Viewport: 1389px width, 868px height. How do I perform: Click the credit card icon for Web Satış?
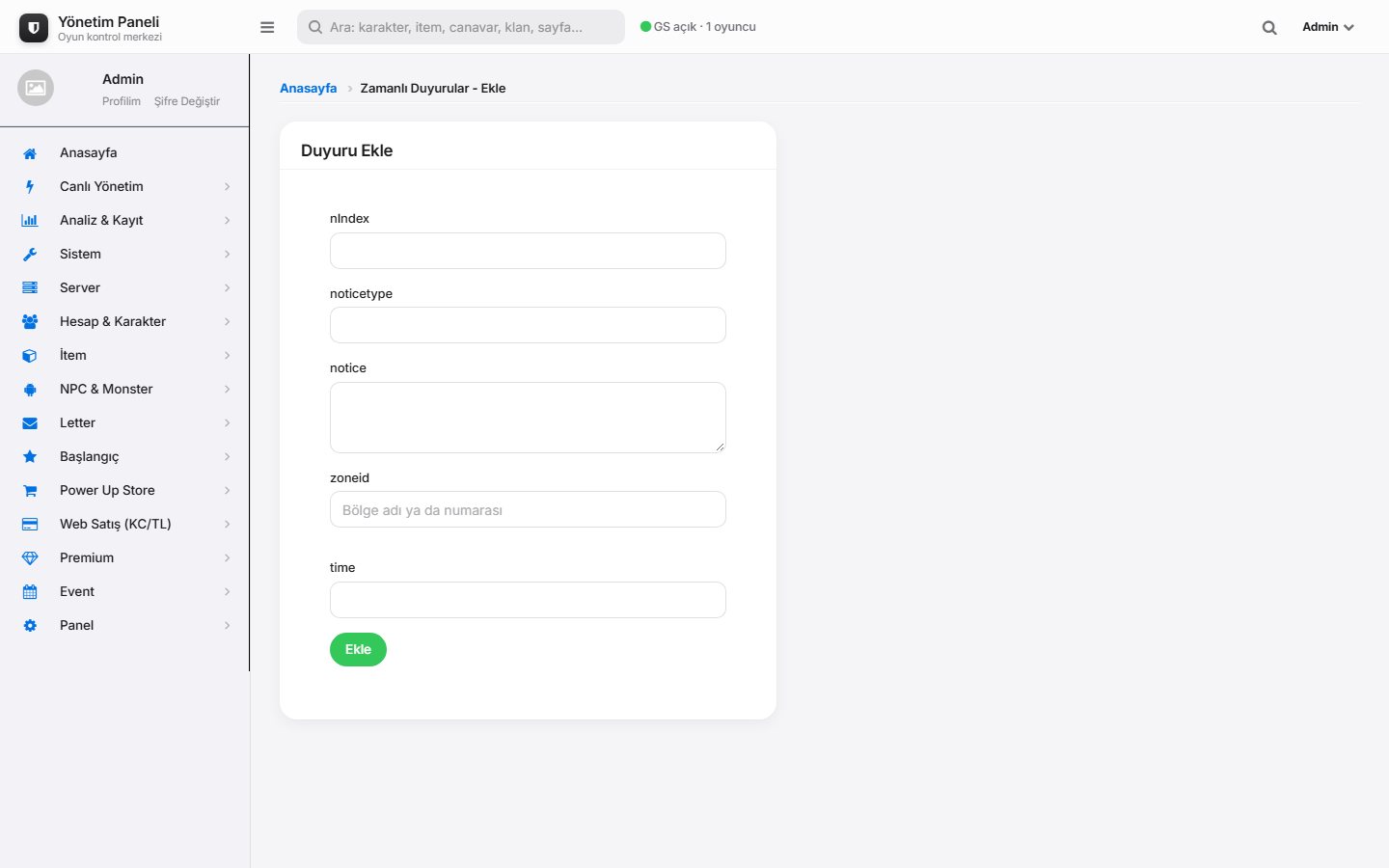(30, 525)
